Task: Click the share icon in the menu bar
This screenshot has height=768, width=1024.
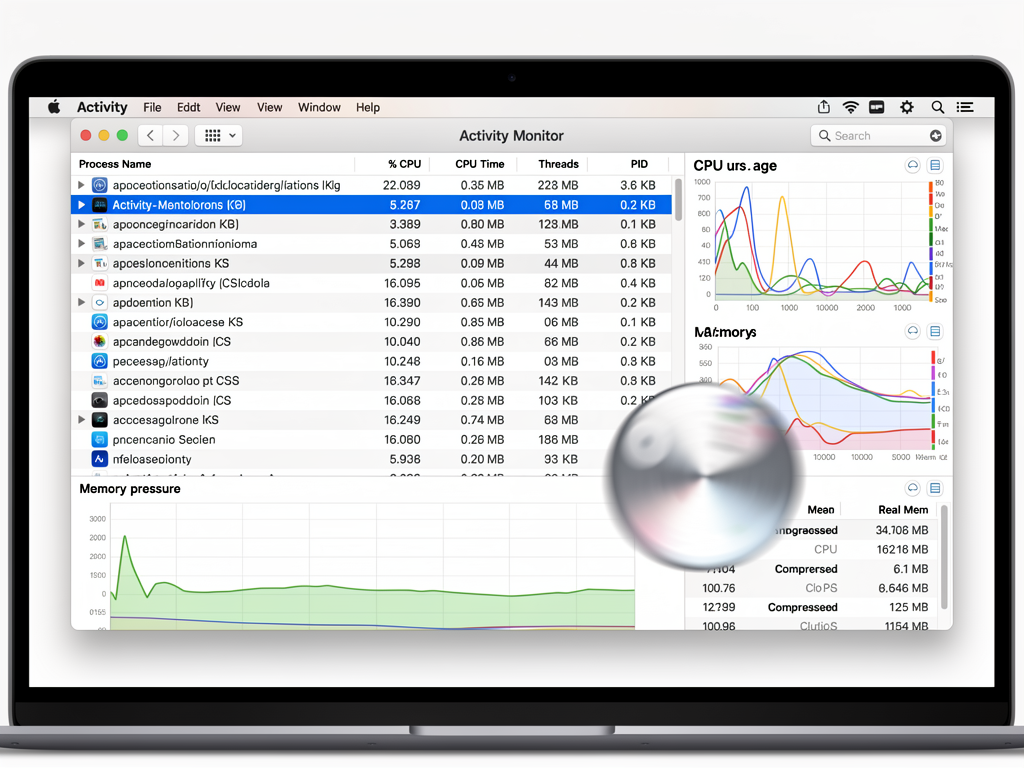Action: click(824, 106)
